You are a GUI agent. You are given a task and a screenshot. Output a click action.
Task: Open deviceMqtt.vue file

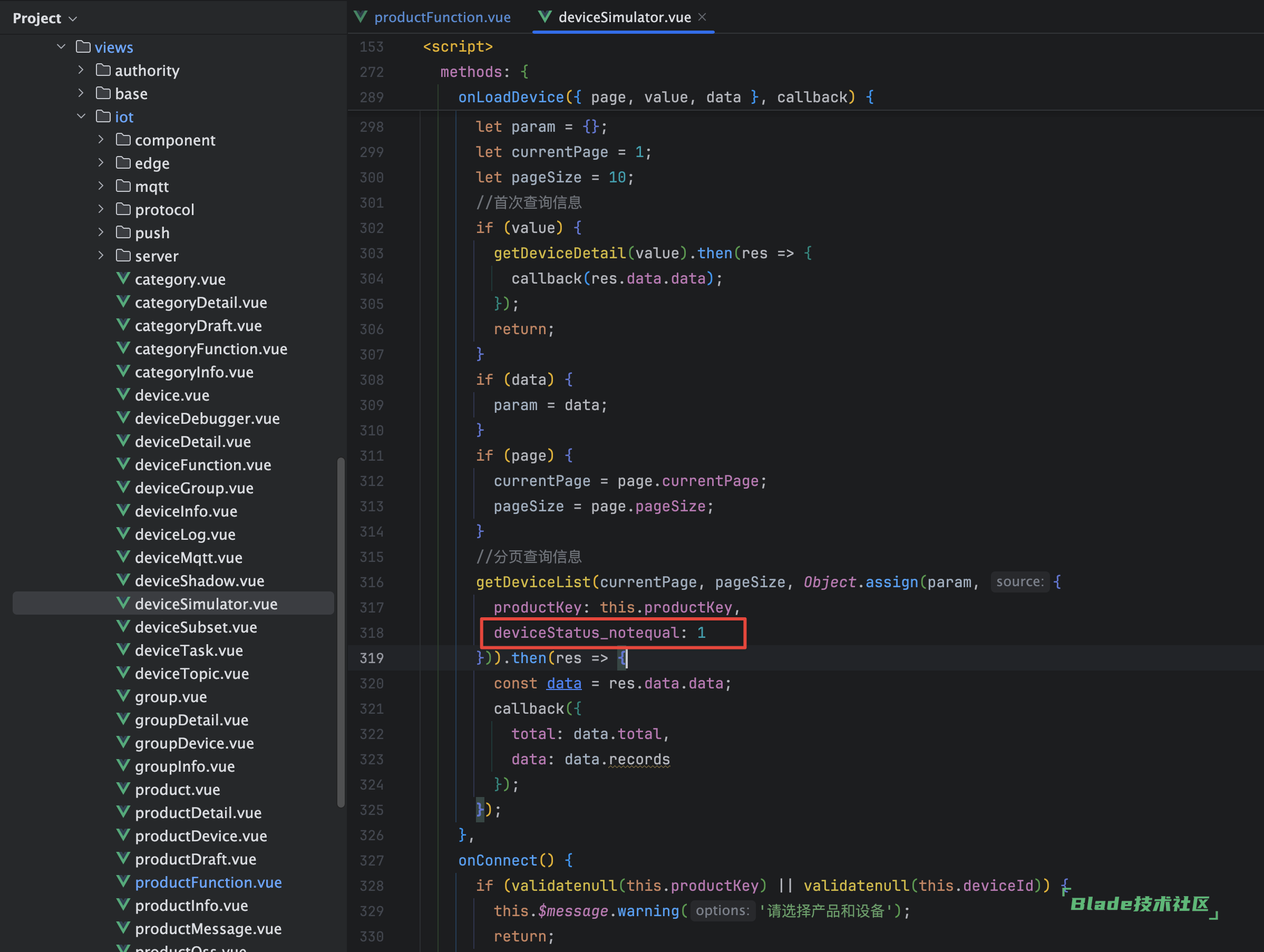click(x=189, y=557)
